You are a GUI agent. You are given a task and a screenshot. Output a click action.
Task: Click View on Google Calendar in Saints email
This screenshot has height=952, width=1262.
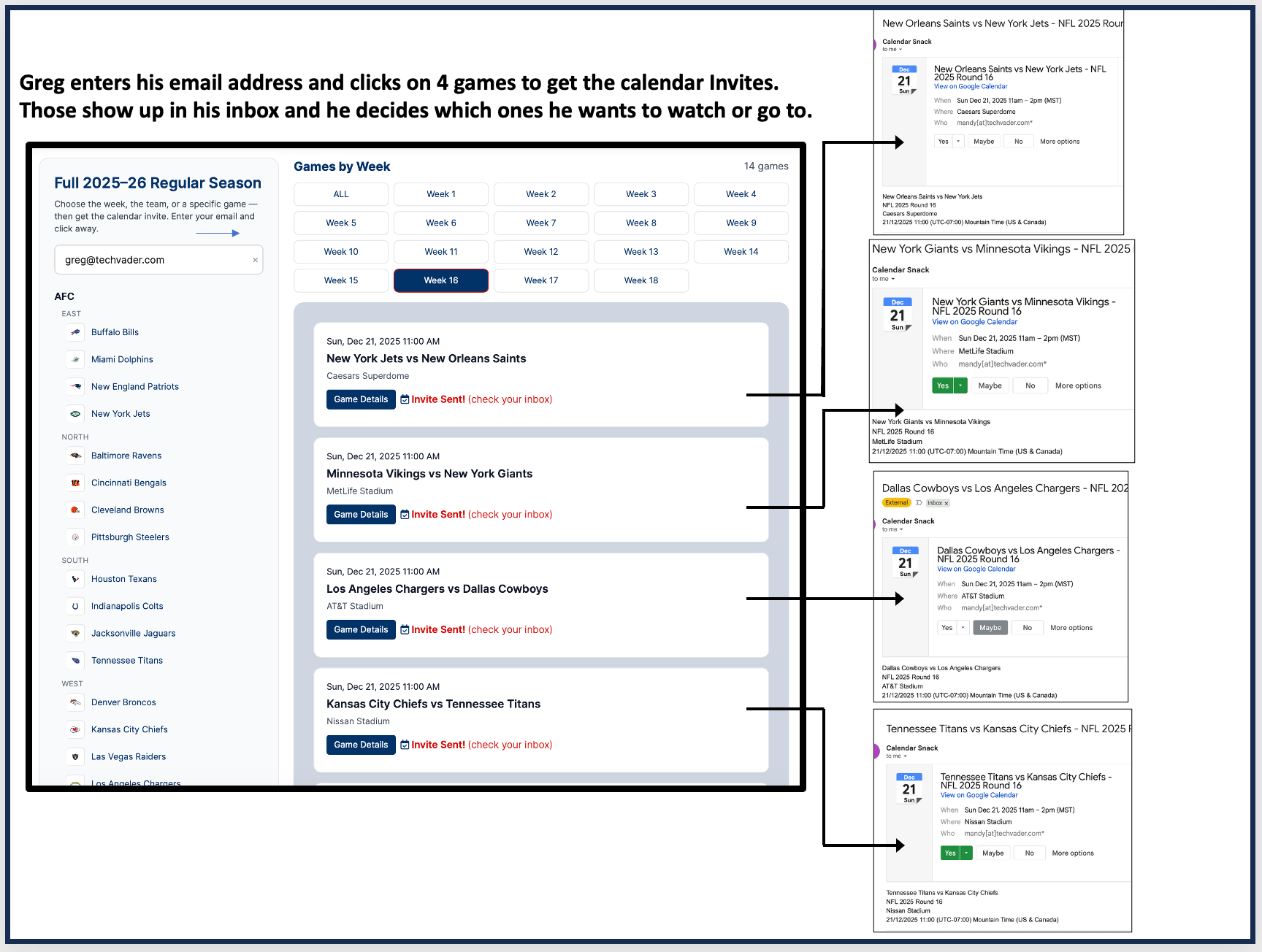[971, 86]
